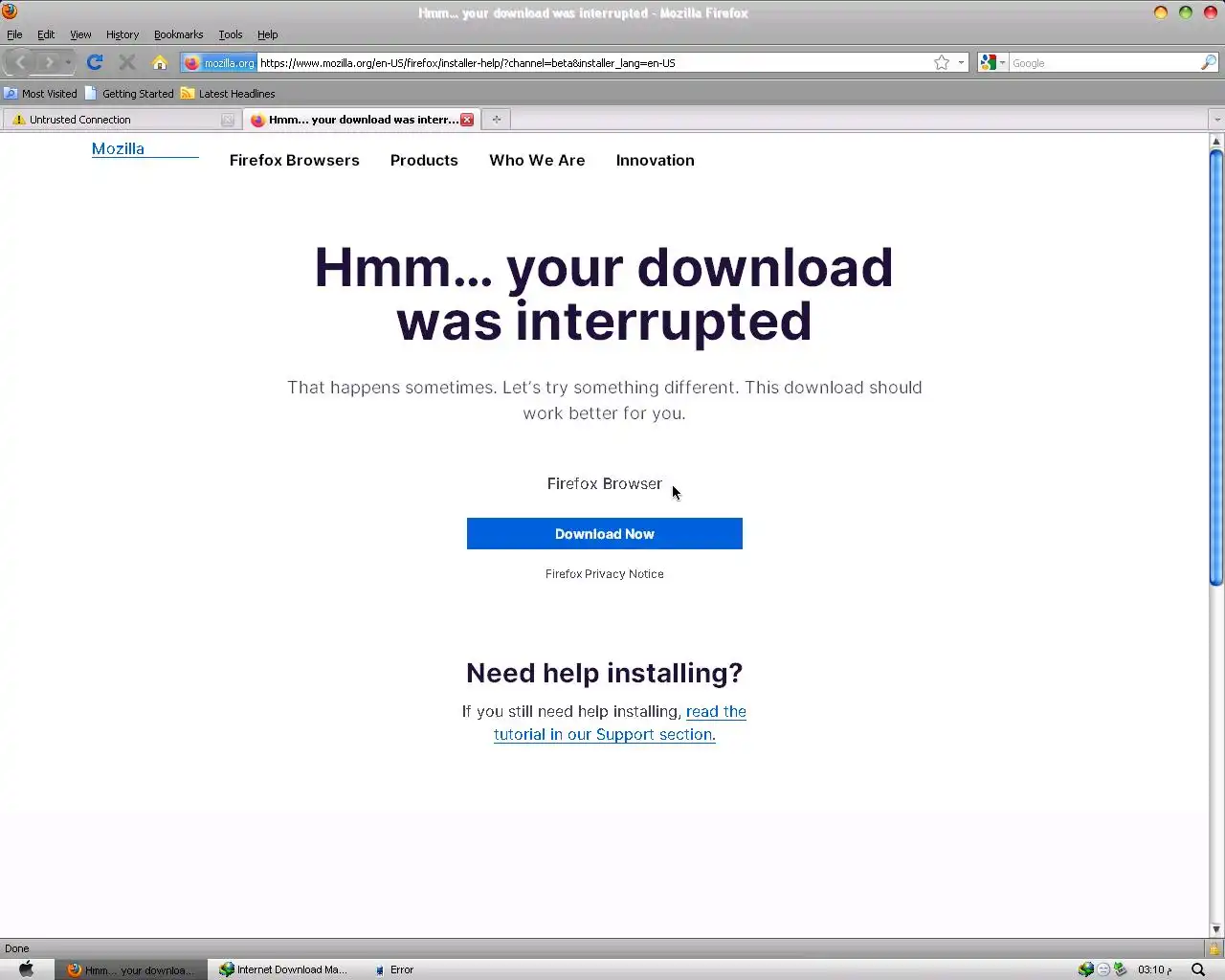This screenshot has height=980, width=1225.
Task: Open the Apple menu in the taskbar
Action: pos(26,969)
